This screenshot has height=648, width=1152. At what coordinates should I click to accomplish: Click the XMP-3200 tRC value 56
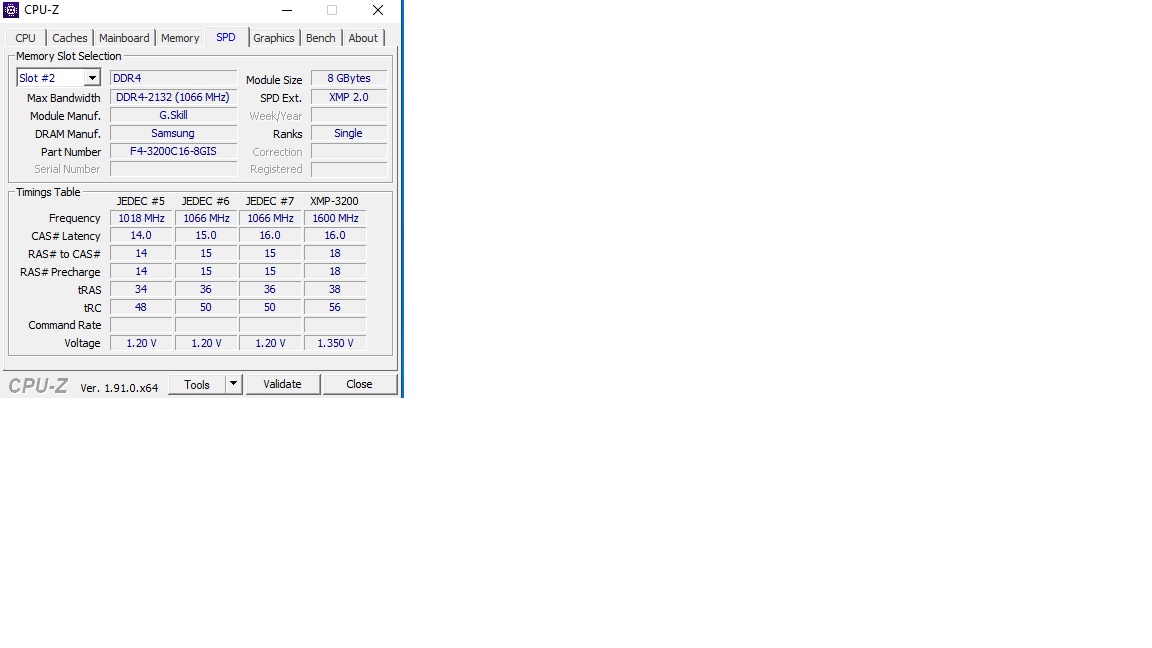pyautogui.click(x=335, y=307)
